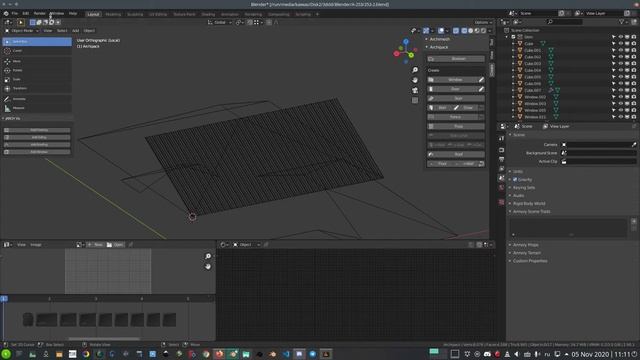Viewport: 640px width, 360px height.
Task: Click the camera eyedropper icon
Action: (x=633, y=144)
